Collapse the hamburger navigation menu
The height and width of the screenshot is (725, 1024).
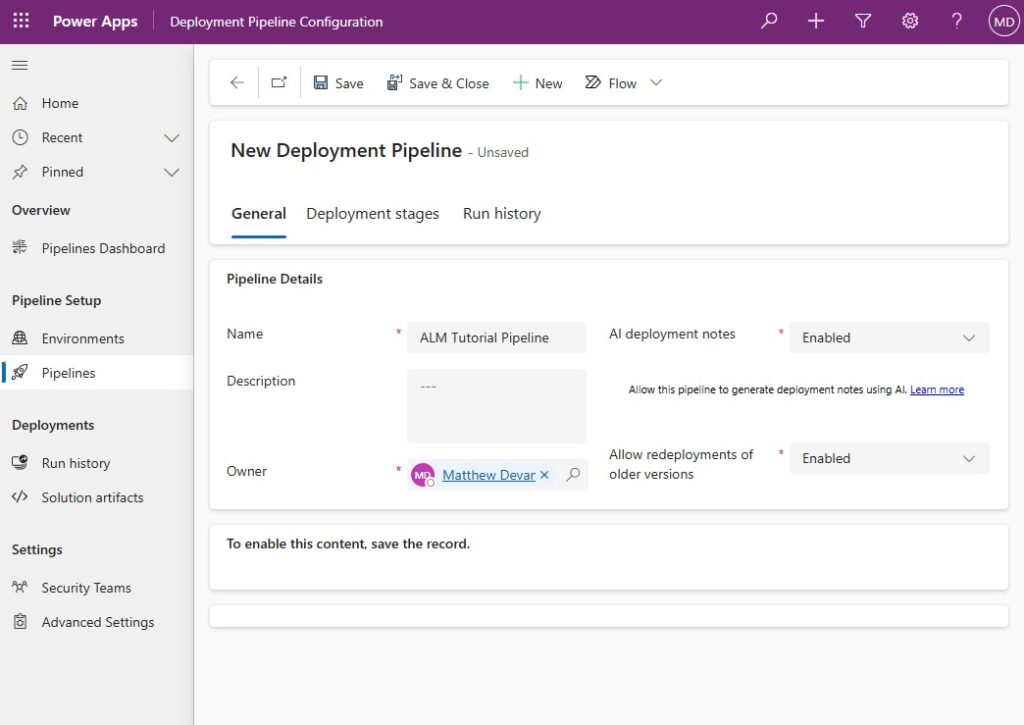tap(20, 65)
